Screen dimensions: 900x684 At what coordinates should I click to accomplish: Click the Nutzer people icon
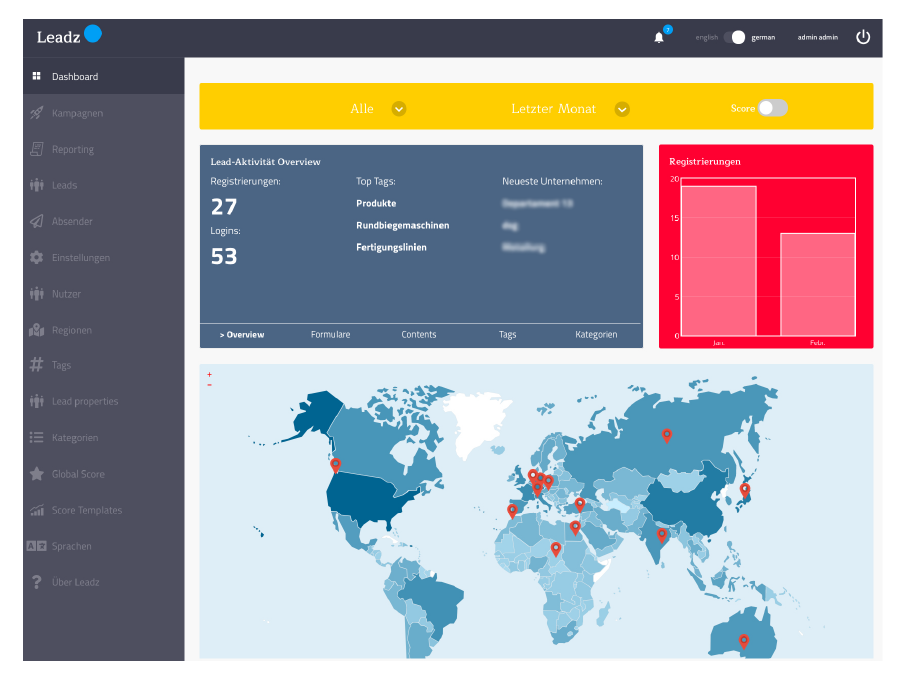pos(37,294)
